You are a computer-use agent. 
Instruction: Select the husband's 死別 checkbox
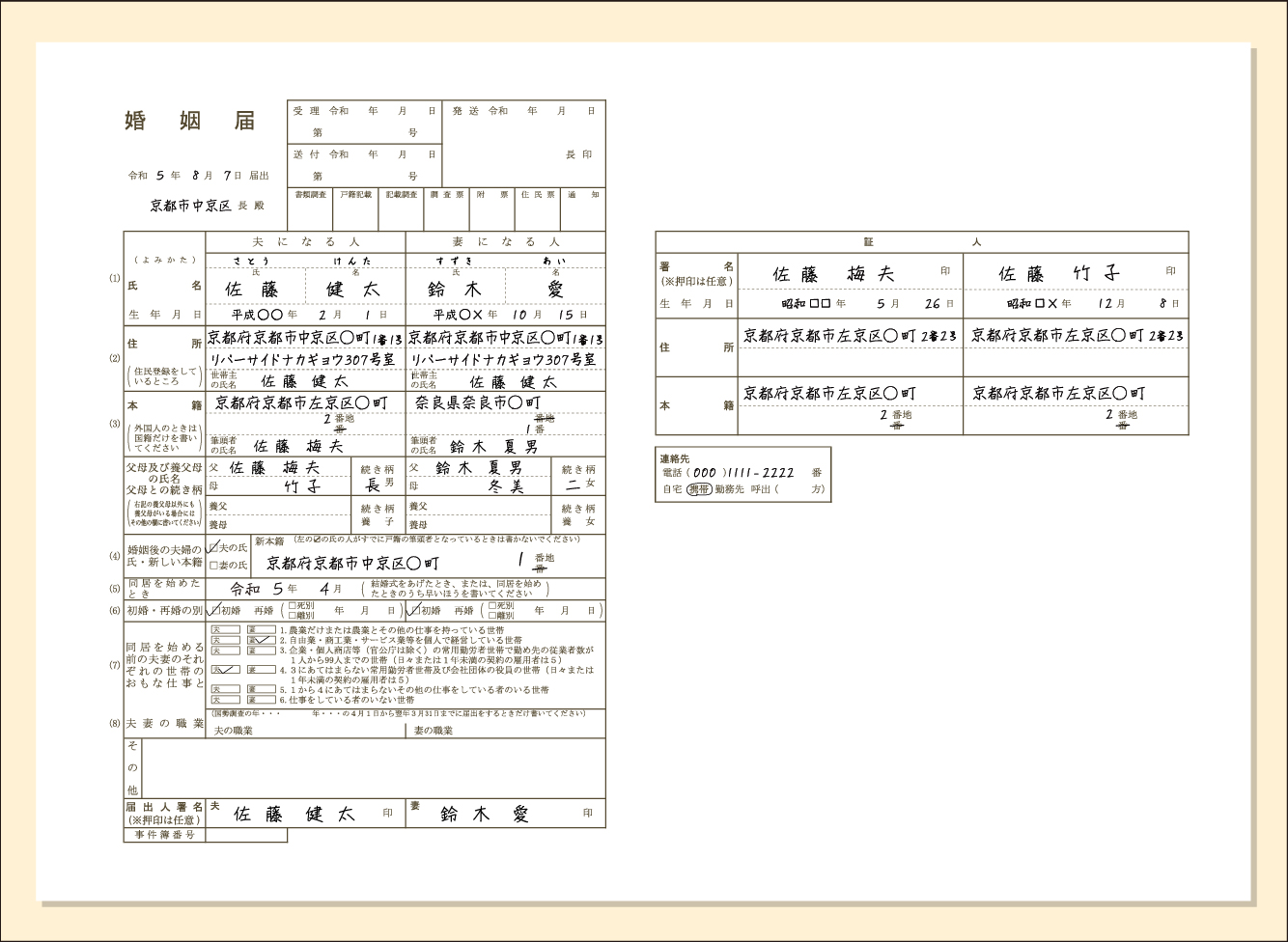tap(294, 606)
